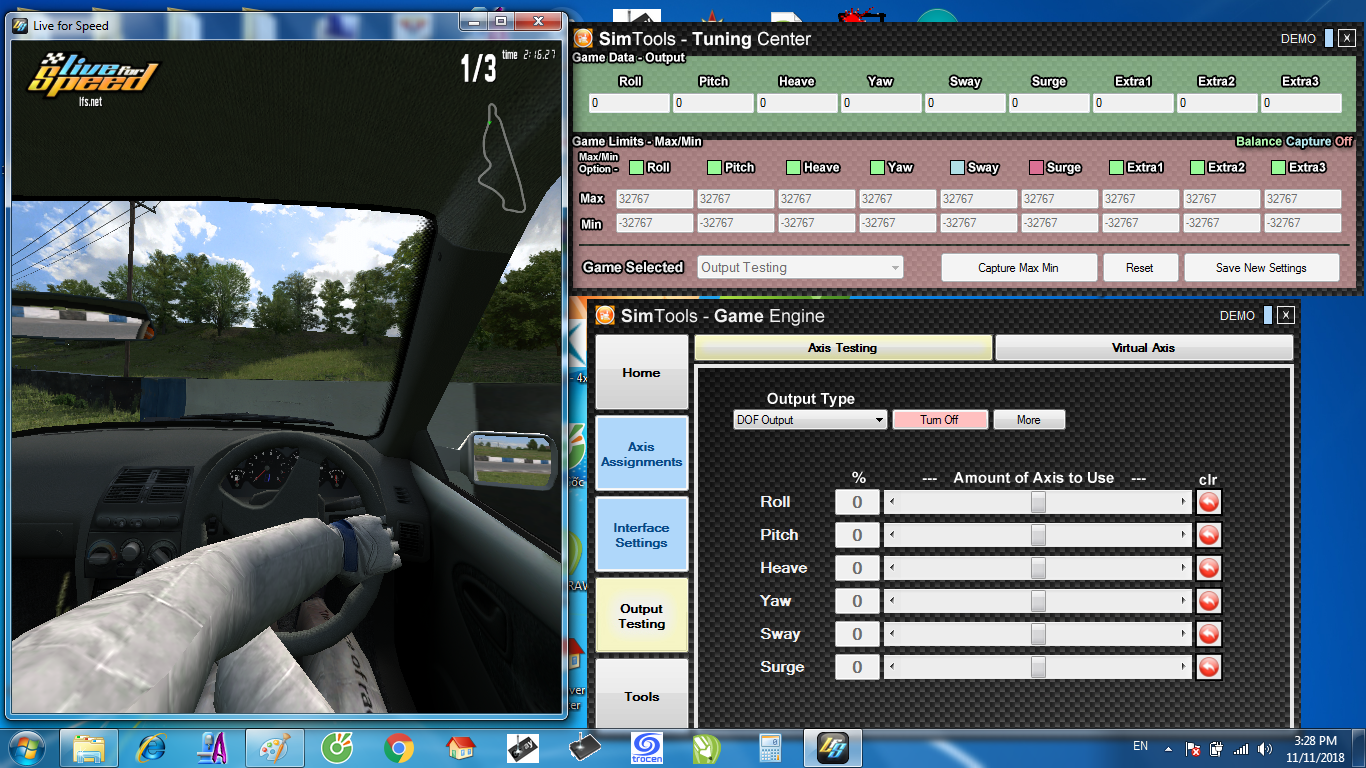Switch to the Virtual Axis tab

[1144, 348]
